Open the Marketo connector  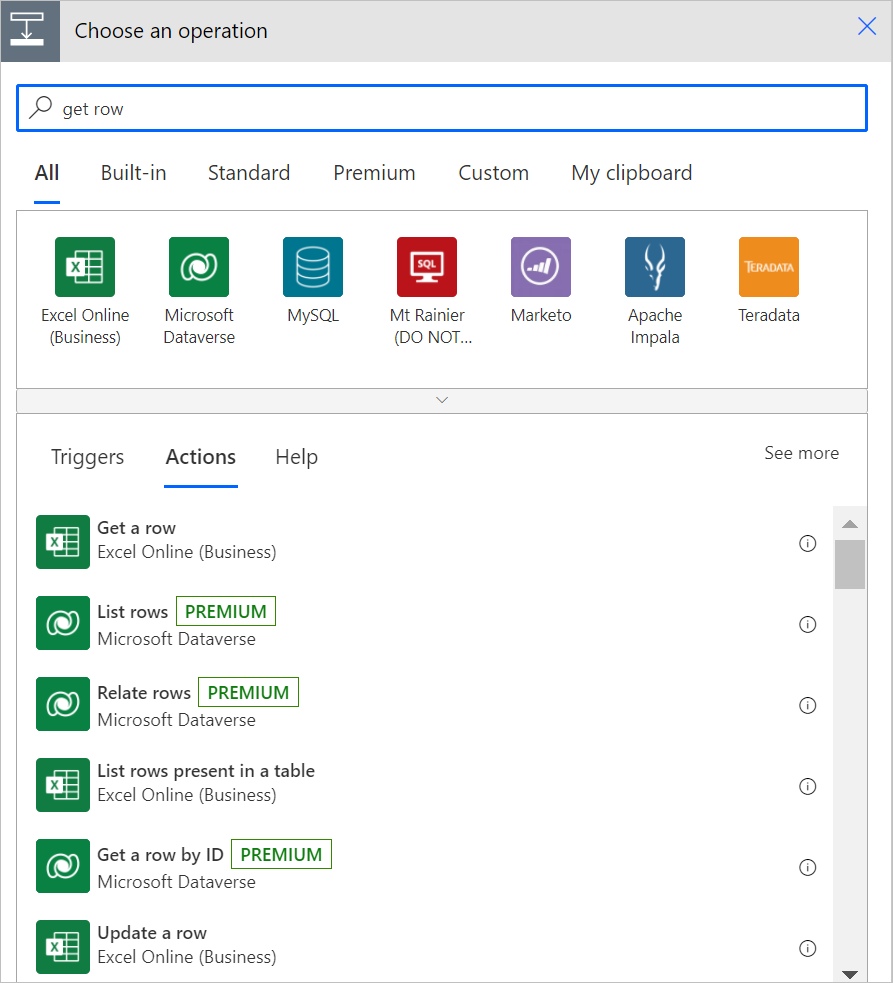click(x=540, y=267)
